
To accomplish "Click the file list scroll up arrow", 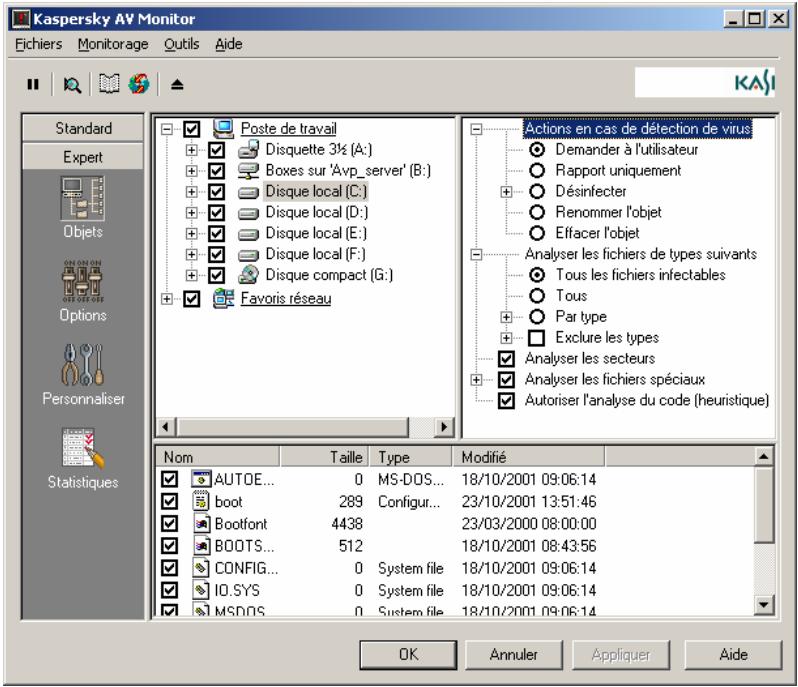I will 764,457.
